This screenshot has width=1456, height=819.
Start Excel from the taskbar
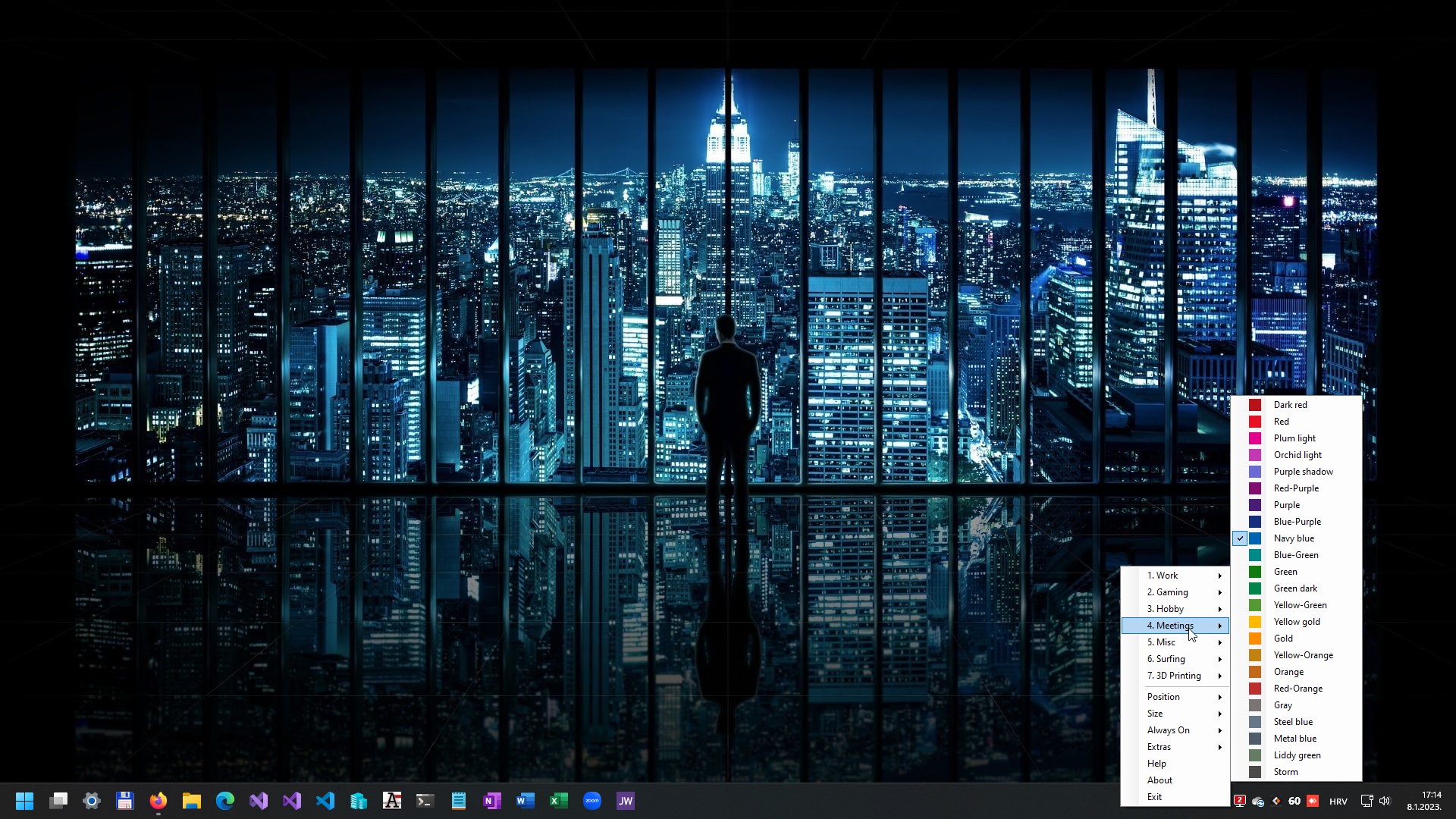pyautogui.click(x=559, y=800)
